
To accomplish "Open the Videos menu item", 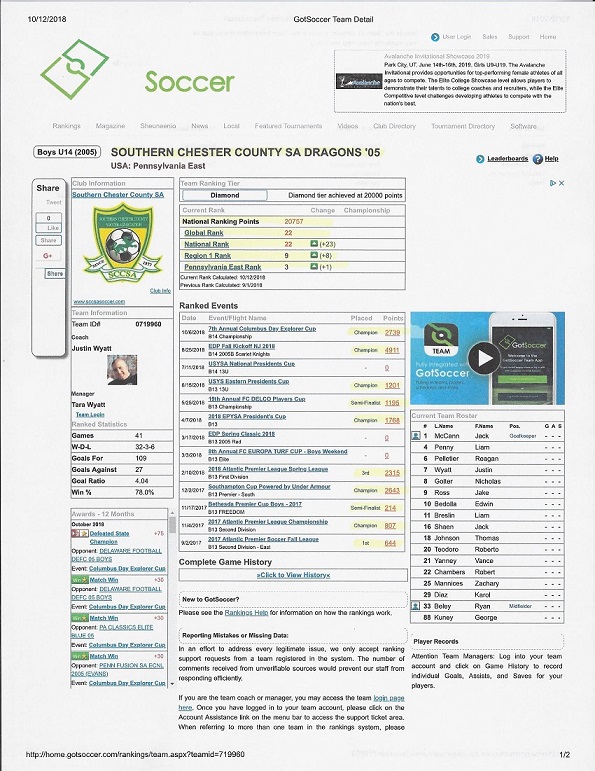I will 348,126.
